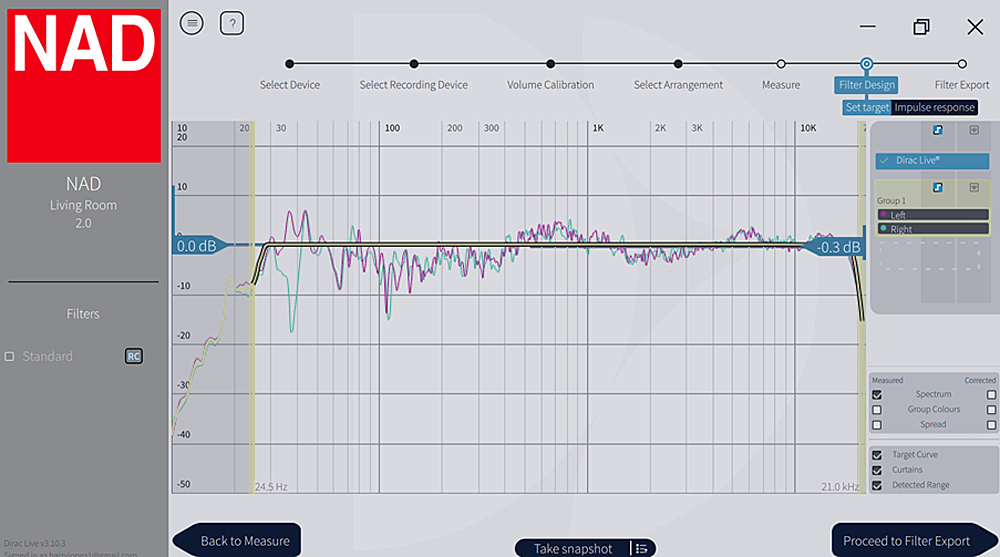This screenshot has width=1000, height=557.
Task: Select the Dirac Live target entry
Action: click(x=932, y=160)
